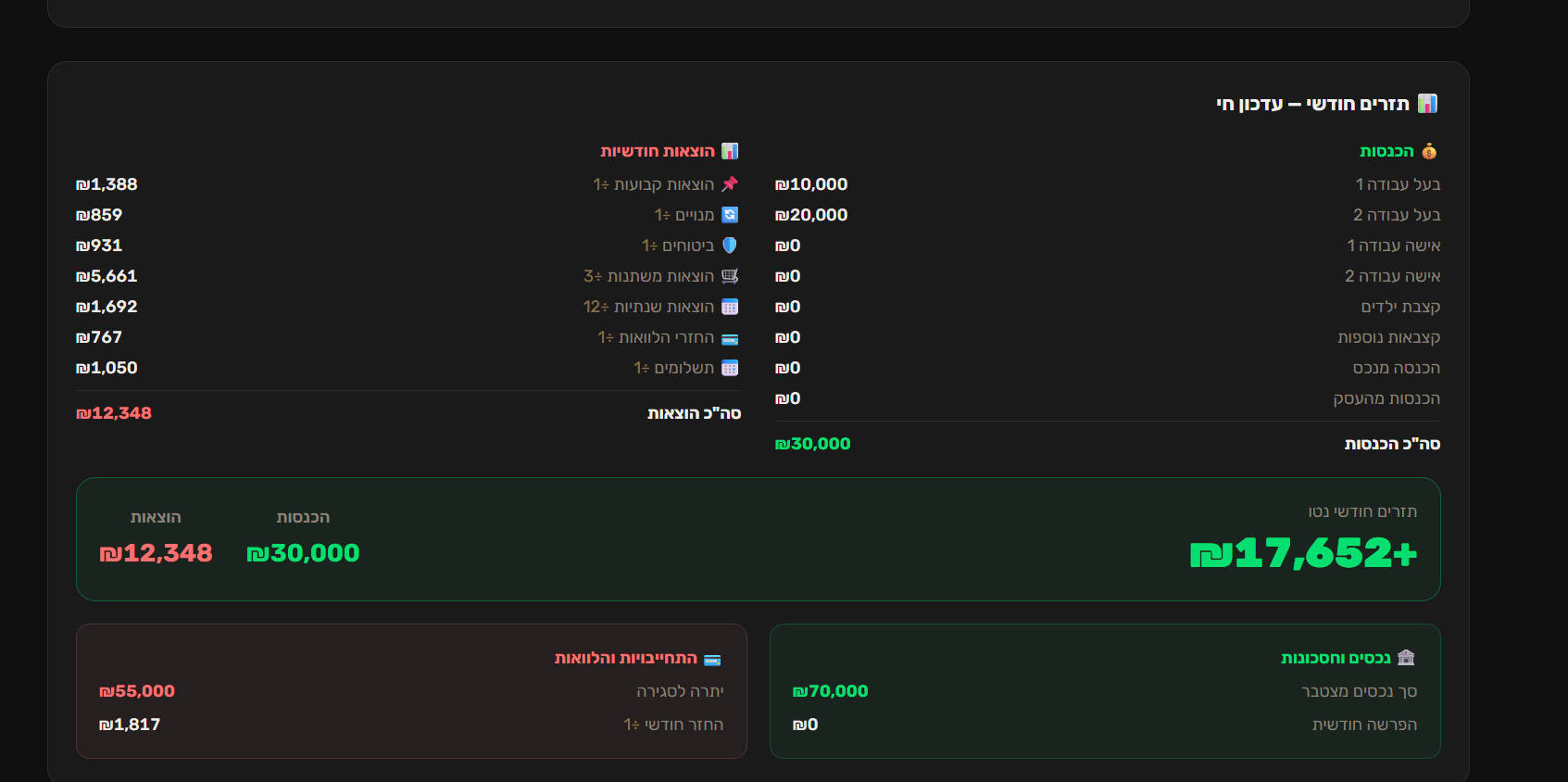This screenshot has width=1568, height=782.
Task: Click the chart icon next to הוצאות חודשיות
Action: [730, 151]
